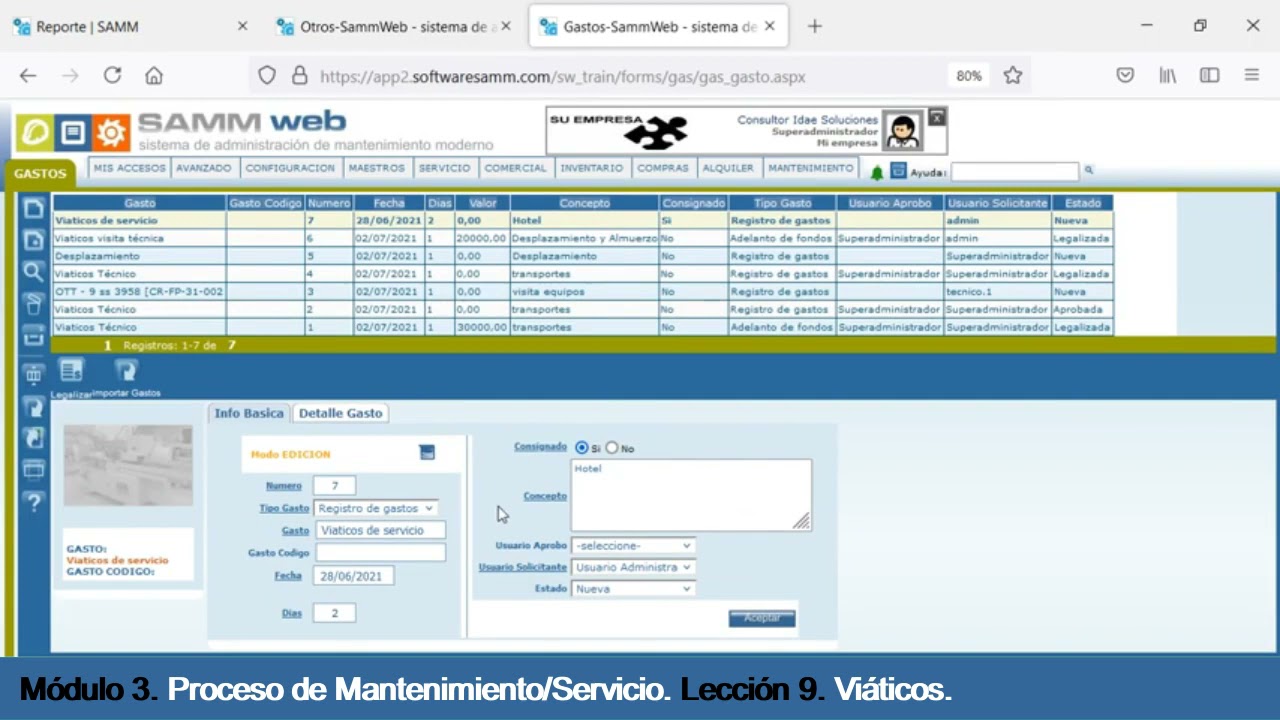1280x720 pixels.
Task: Click the Legalizar icon below the table
Action: coord(71,371)
